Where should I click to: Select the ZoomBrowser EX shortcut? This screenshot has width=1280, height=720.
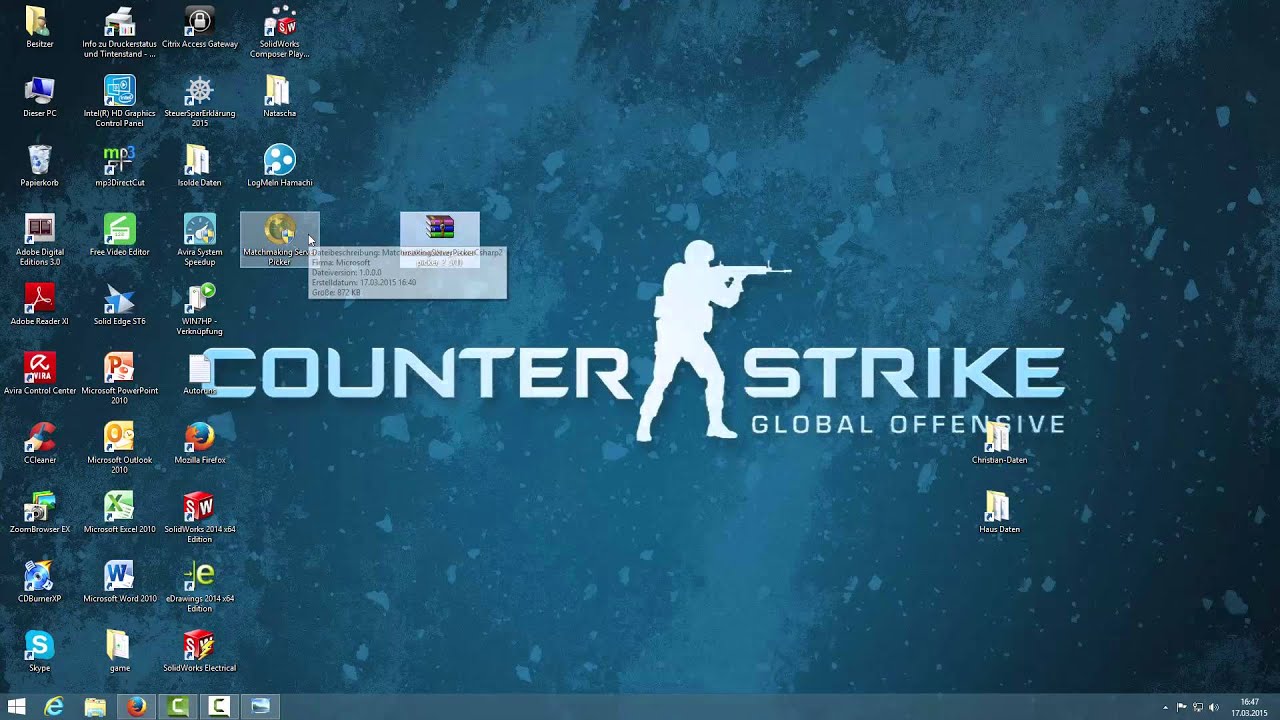pos(40,512)
